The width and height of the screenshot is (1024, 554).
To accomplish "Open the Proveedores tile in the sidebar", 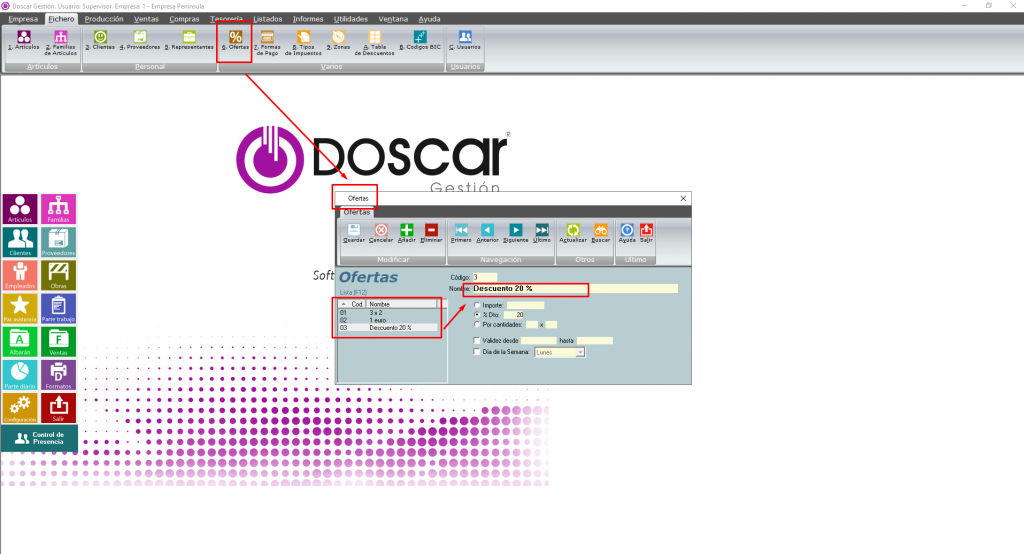I will (58, 242).
